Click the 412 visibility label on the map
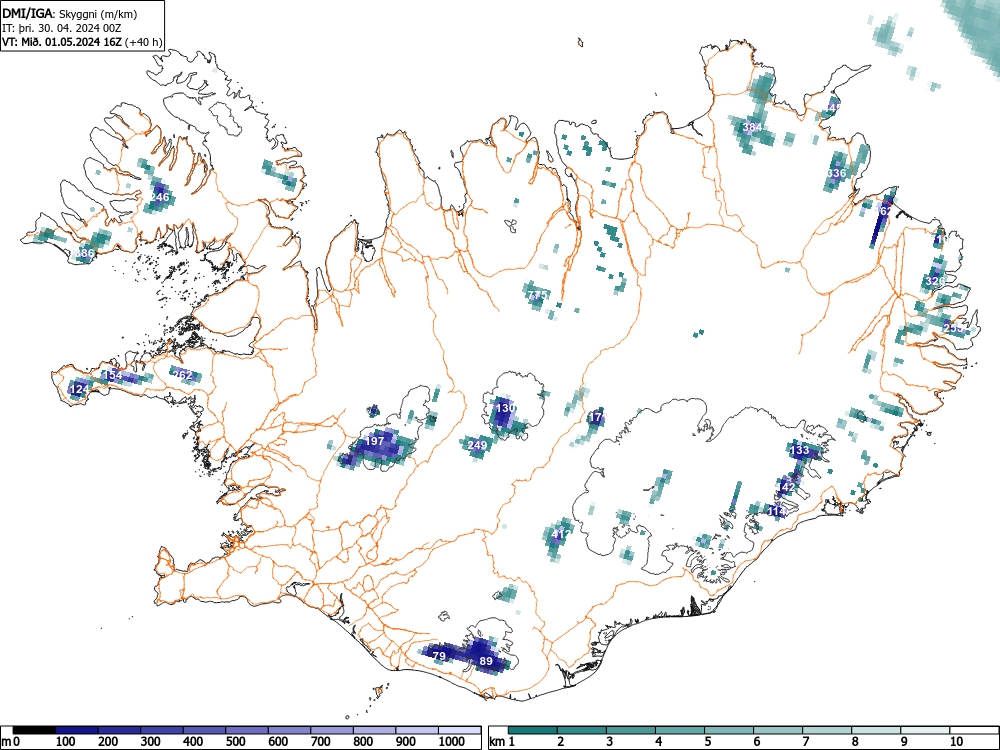 (x=561, y=534)
